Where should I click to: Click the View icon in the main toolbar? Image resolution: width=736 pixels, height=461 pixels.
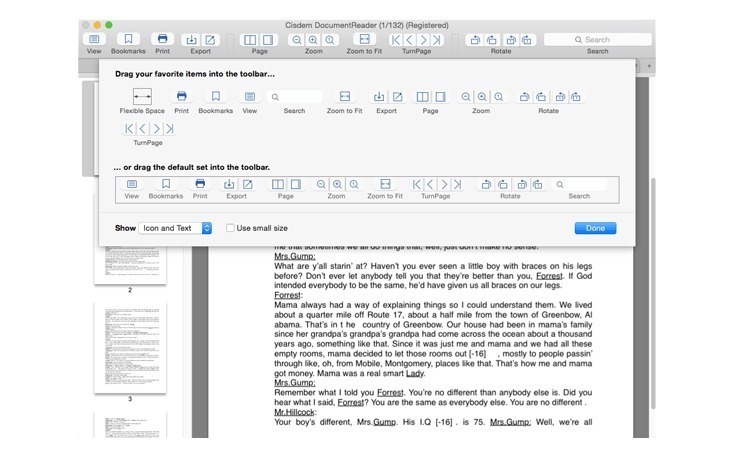click(x=94, y=39)
